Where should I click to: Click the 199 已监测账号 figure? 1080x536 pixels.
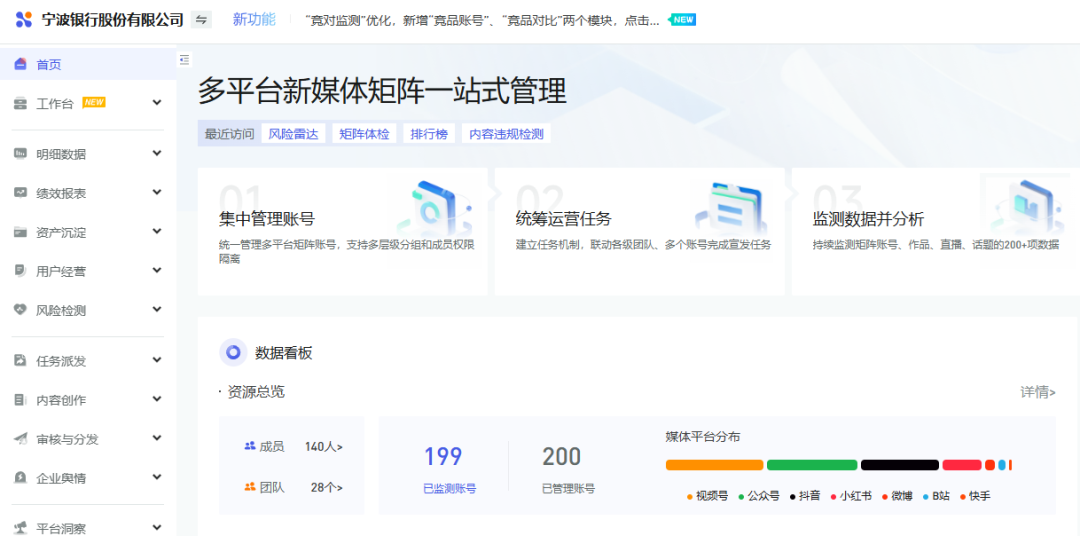443,457
